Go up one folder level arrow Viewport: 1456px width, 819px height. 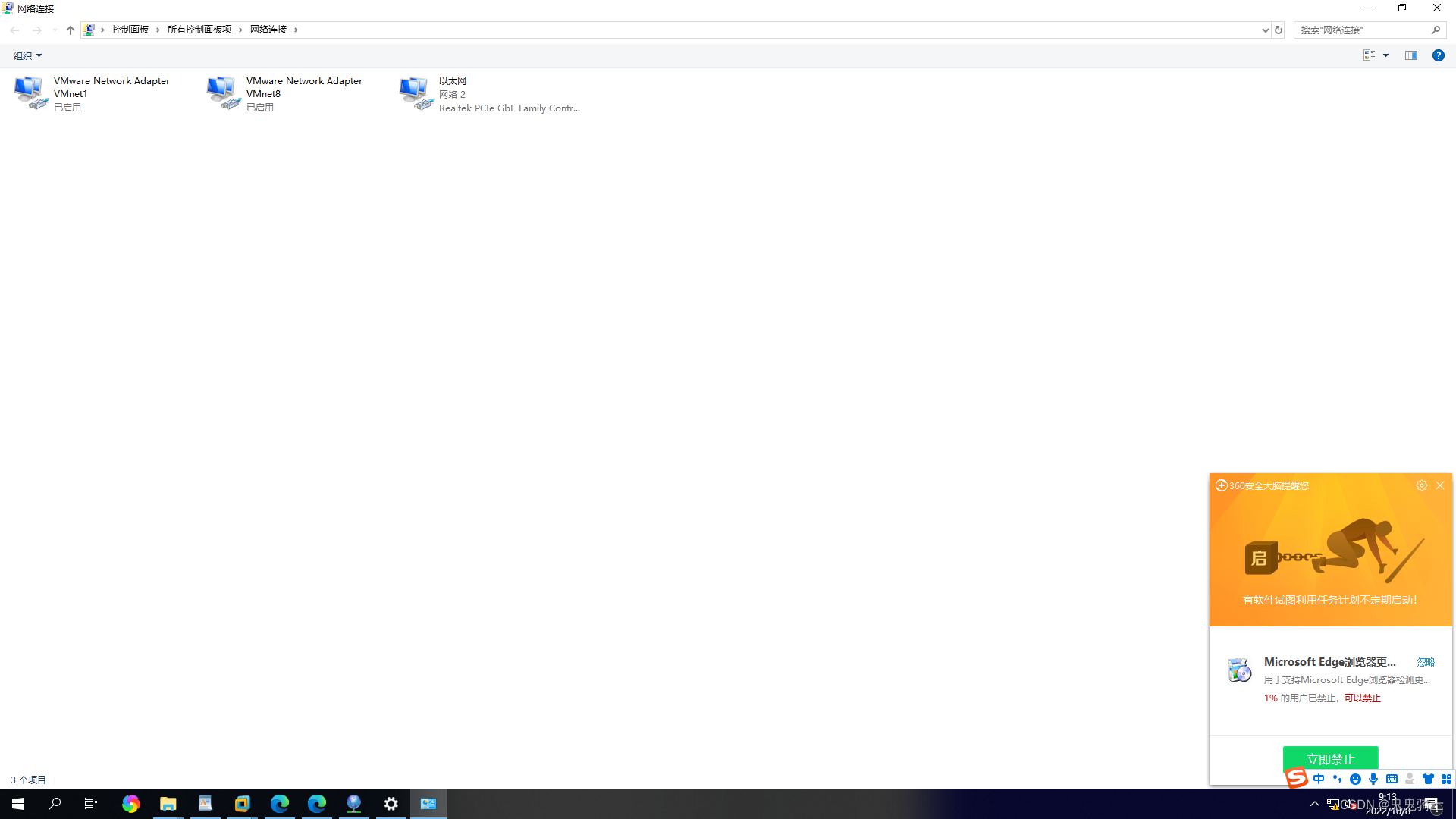(x=70, y=30)
